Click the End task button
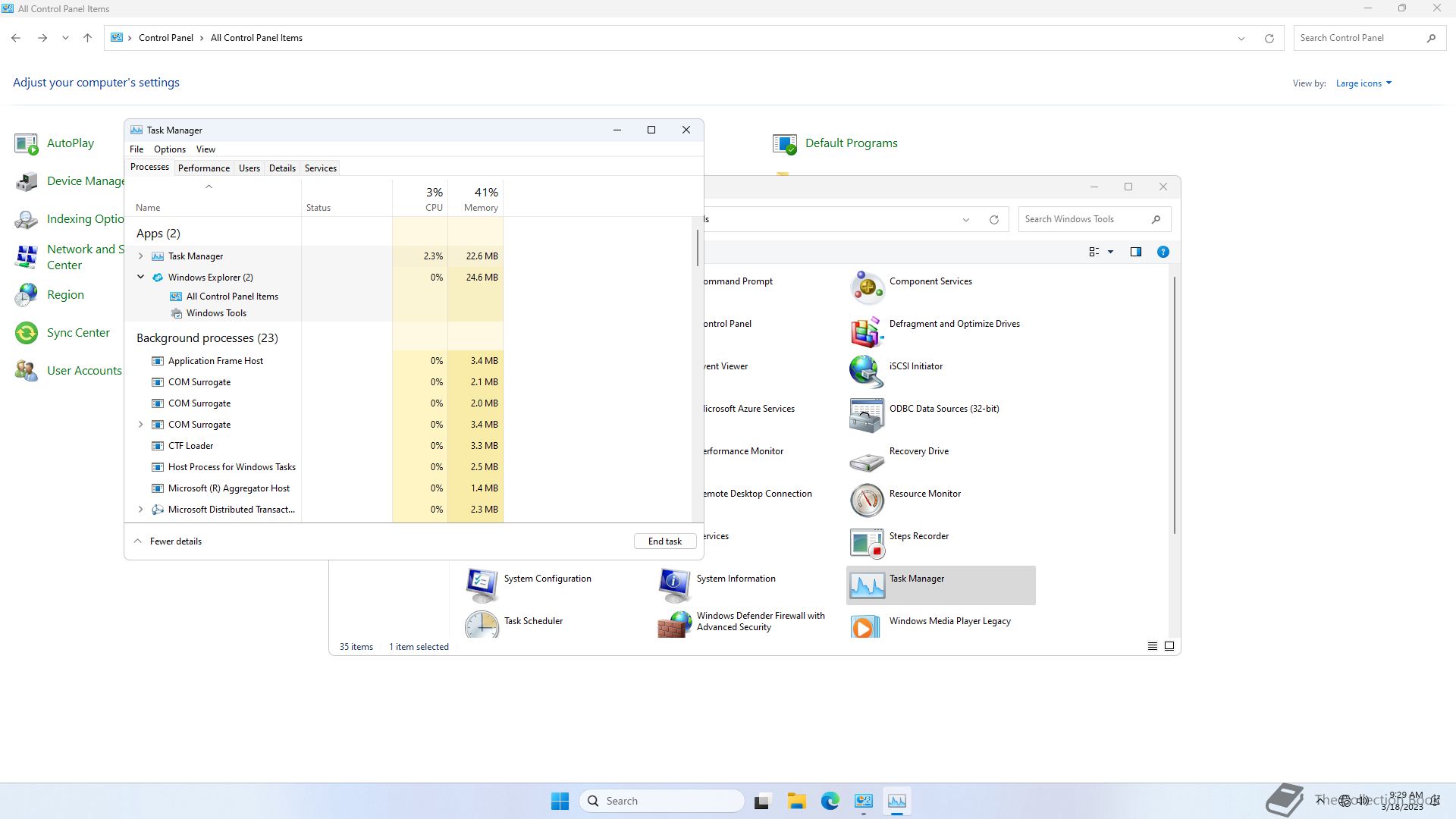Viewport: 1456px width, 819px height. [664, 541]
